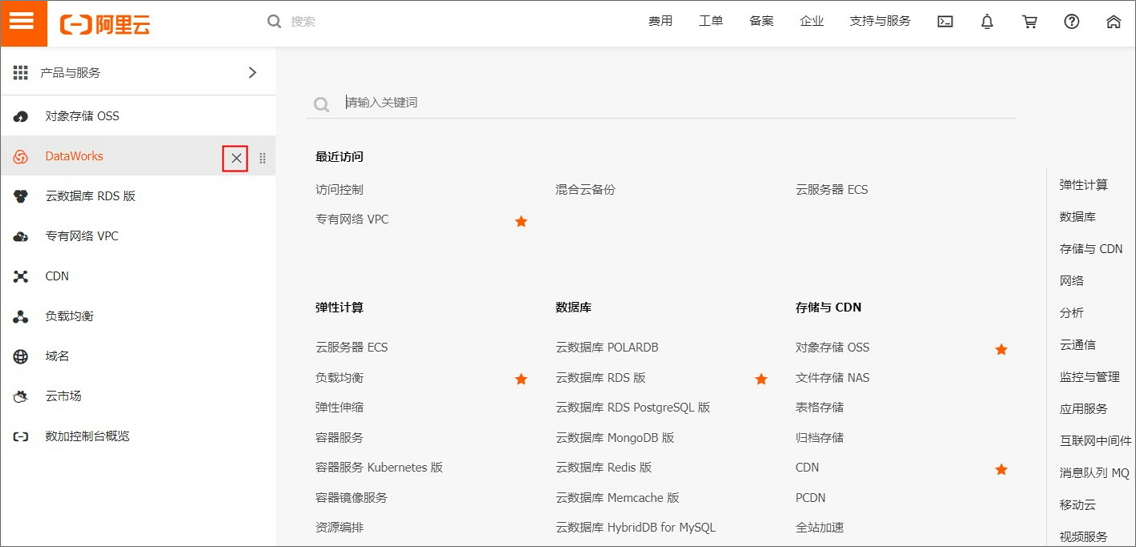Click the 专有网络 VPC sidebar icon

(x=21, y=237)
